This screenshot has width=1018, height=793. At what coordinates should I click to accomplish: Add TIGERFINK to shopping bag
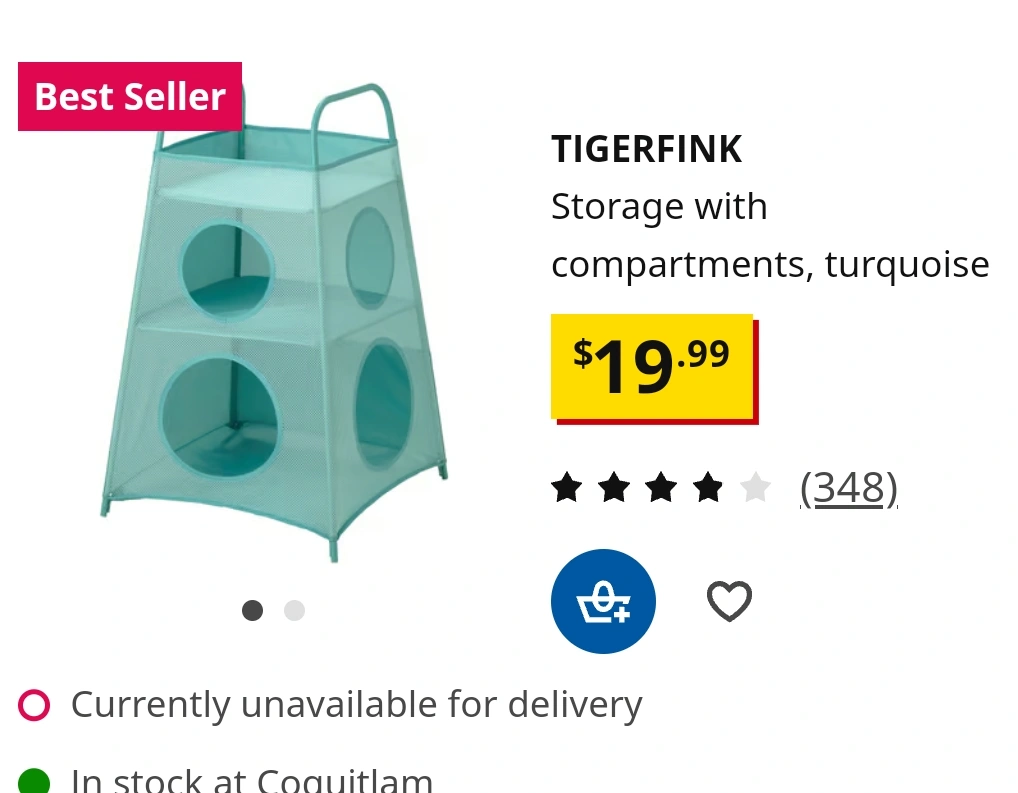pyautogui.click(x=603, y=601)
